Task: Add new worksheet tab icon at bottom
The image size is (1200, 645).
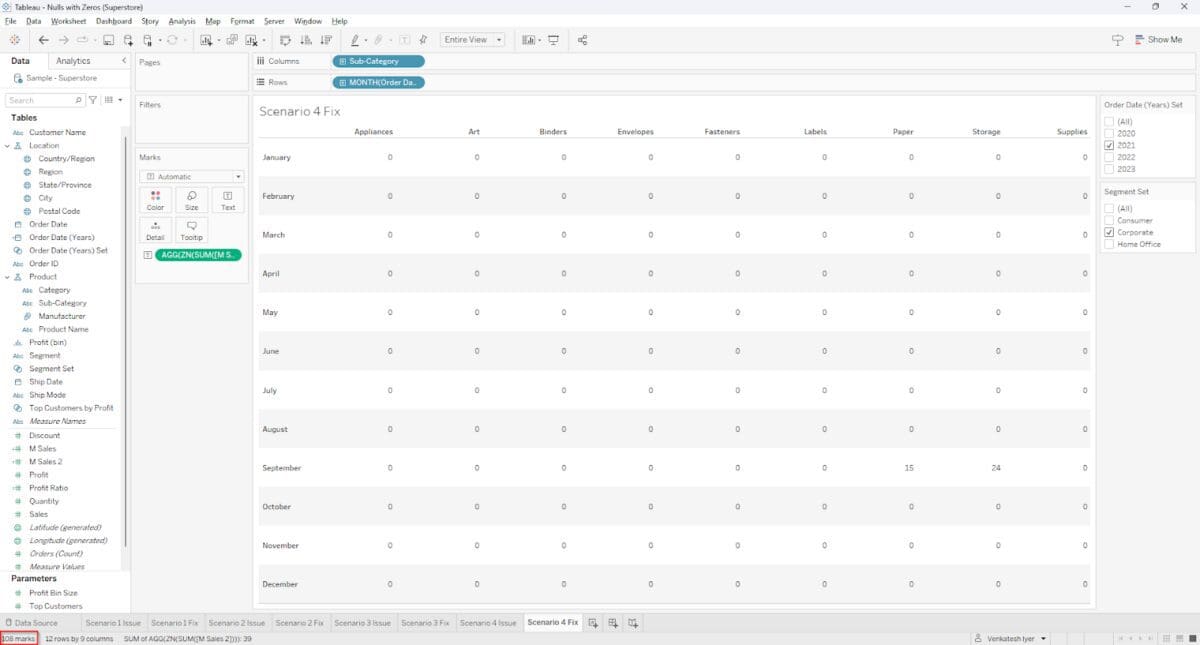Action: [593, 623]
